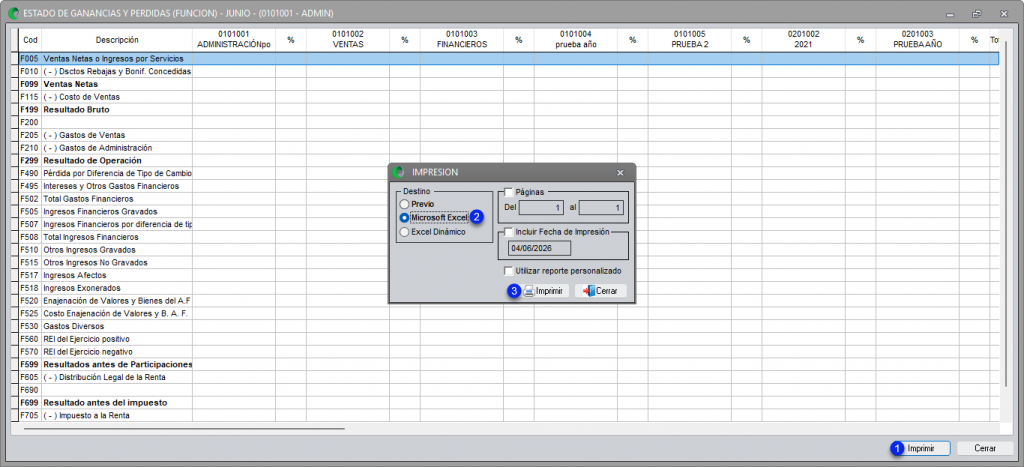Enable the Páginas checkbox
Screen dimensions: 1024x467
509,192
